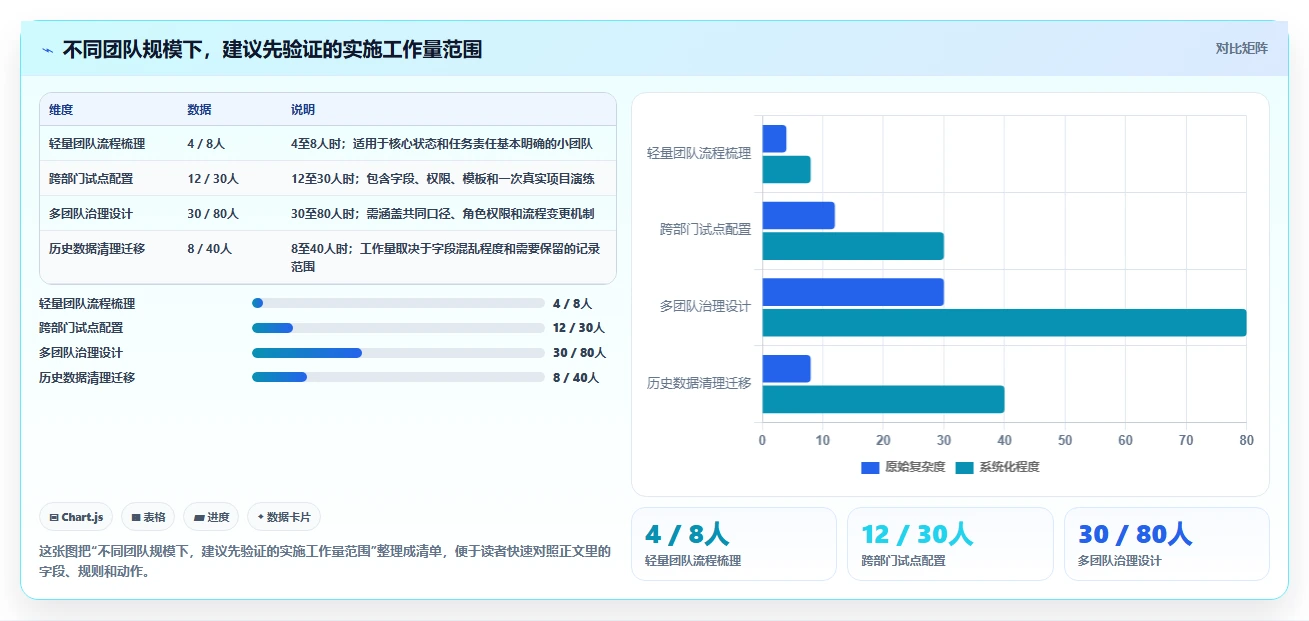1309x621 pixels.
Task: Click the 轻量团队流程梳理 progress bar
Action: click(x=398, y=303)
